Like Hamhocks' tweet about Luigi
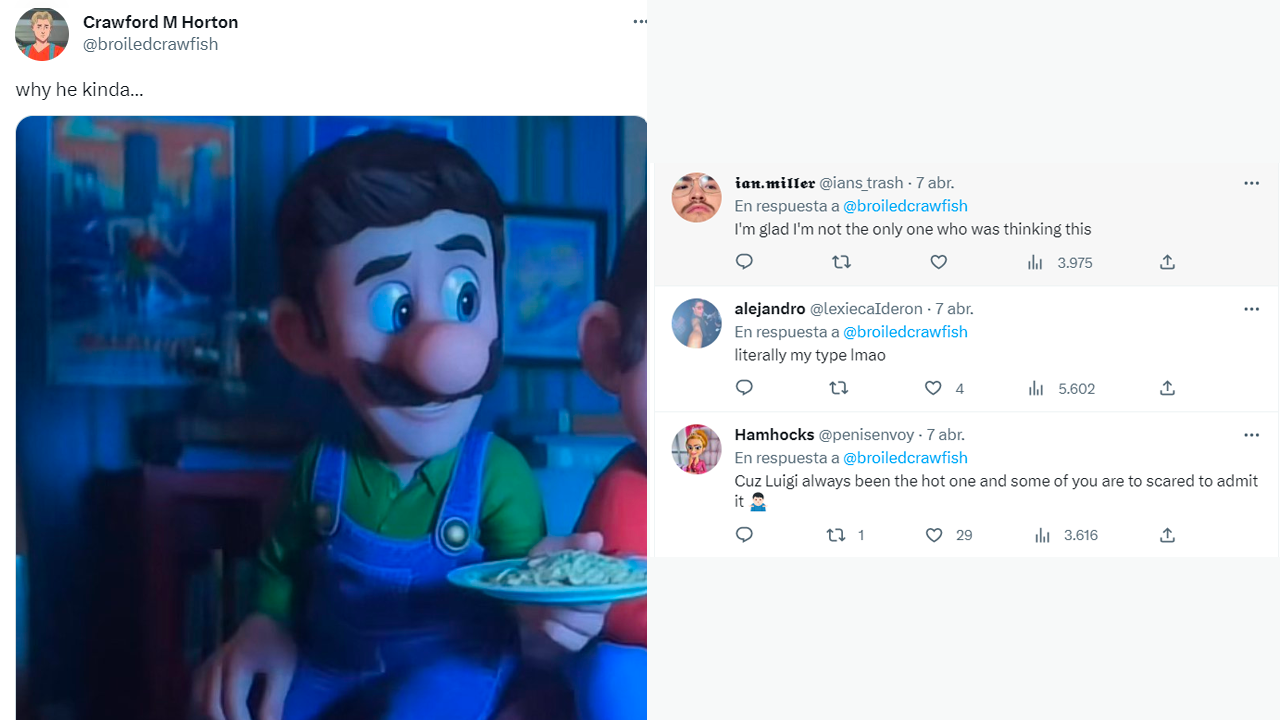The image size is (1280, 720). tap(934, 535)
